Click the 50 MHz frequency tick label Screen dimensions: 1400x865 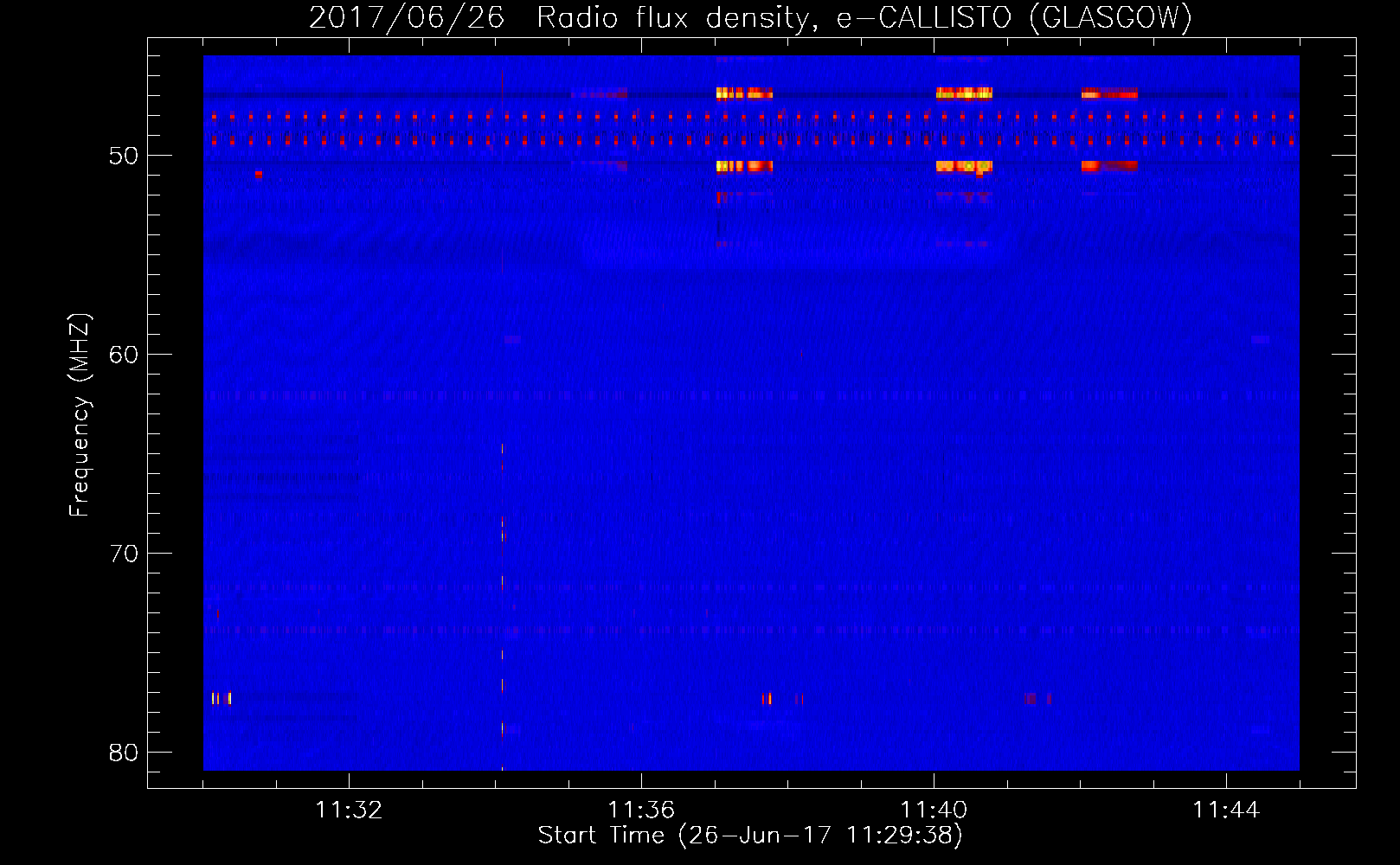tap(124, 156)
